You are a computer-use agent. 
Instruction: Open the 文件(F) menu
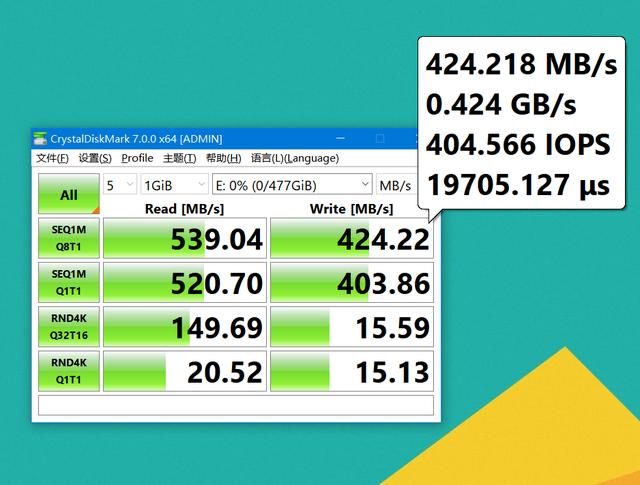(x=52, y=158)
